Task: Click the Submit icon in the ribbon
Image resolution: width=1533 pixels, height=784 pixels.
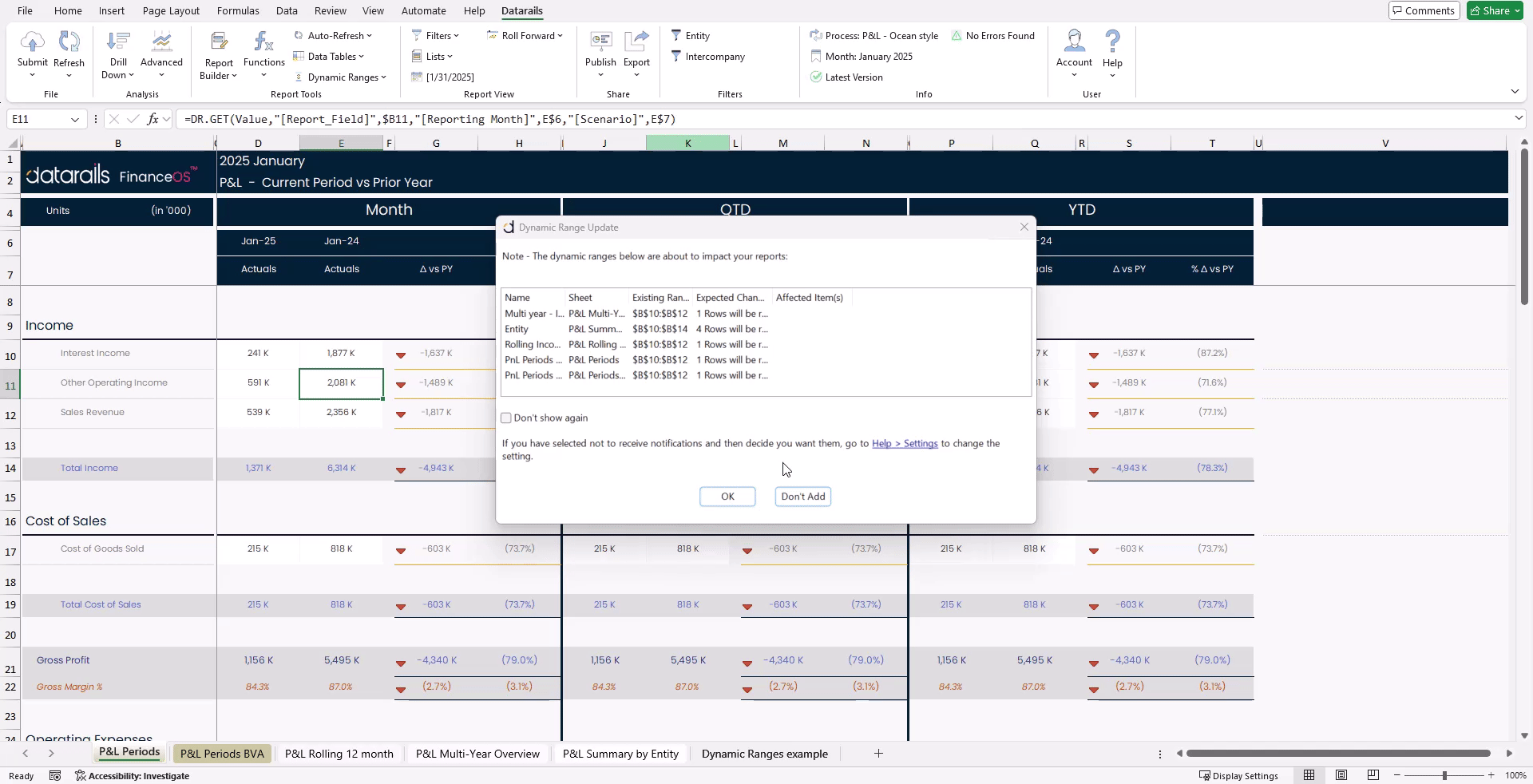Action: coord(32,42)
